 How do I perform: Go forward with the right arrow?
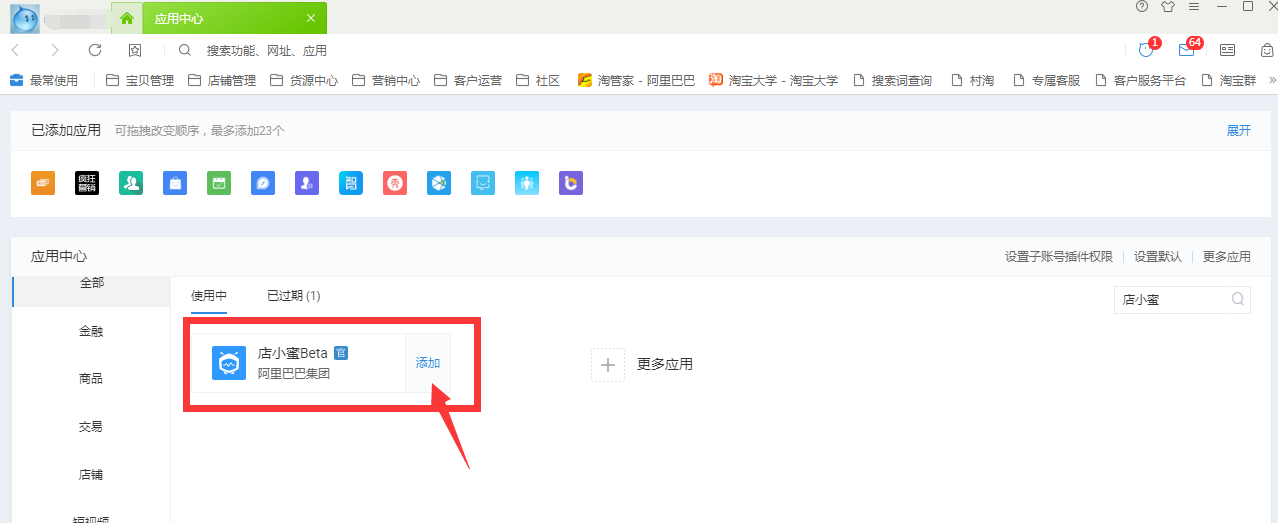[54, 50]
